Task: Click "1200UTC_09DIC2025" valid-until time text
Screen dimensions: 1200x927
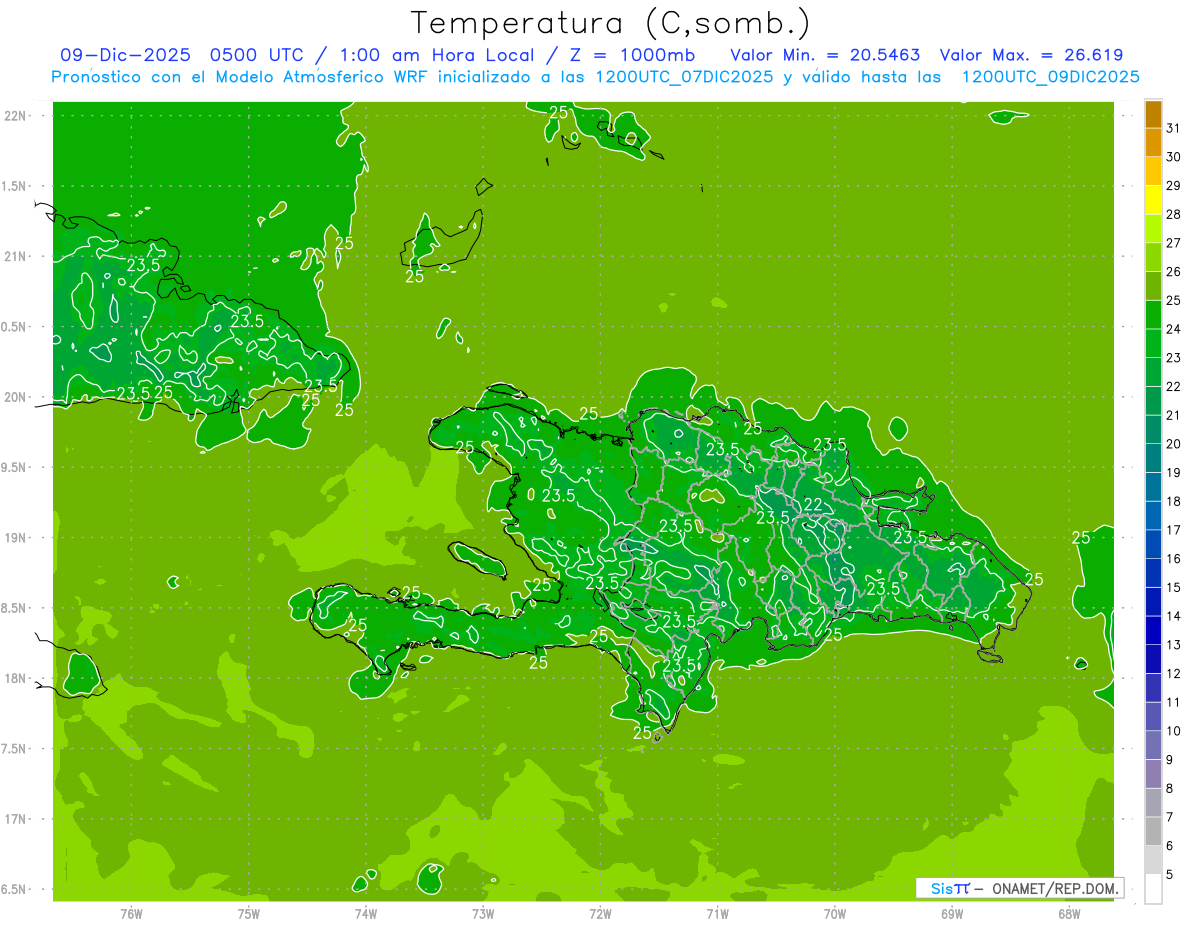Action: click(1050, 77)
